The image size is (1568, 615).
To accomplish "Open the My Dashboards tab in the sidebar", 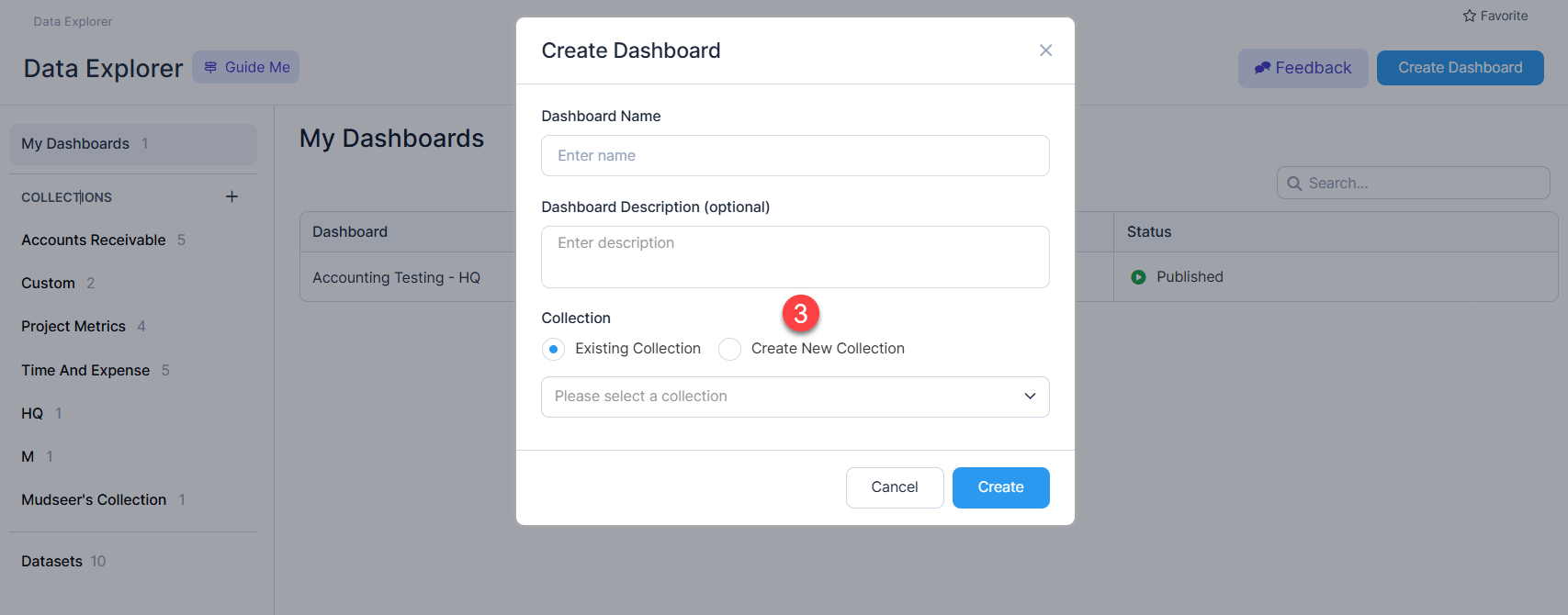I will tap(133, 144).
